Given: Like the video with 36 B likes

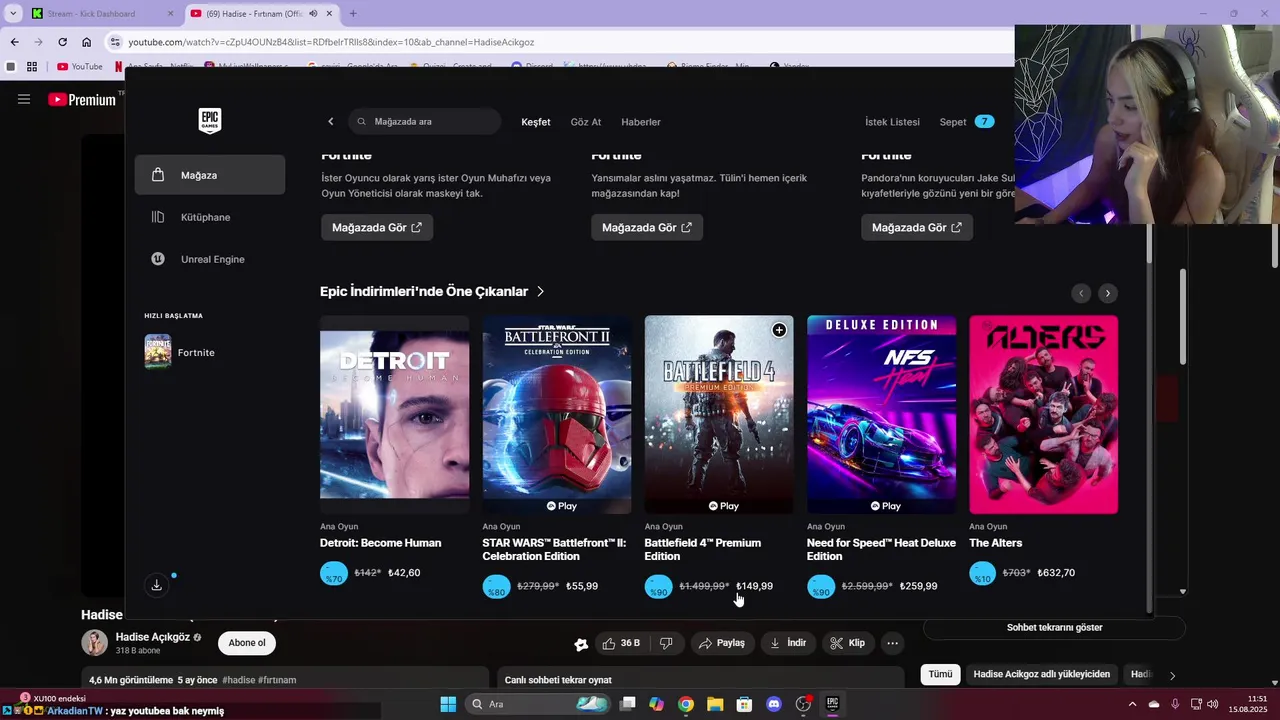Looking at the screenshot, I should 620,643.
